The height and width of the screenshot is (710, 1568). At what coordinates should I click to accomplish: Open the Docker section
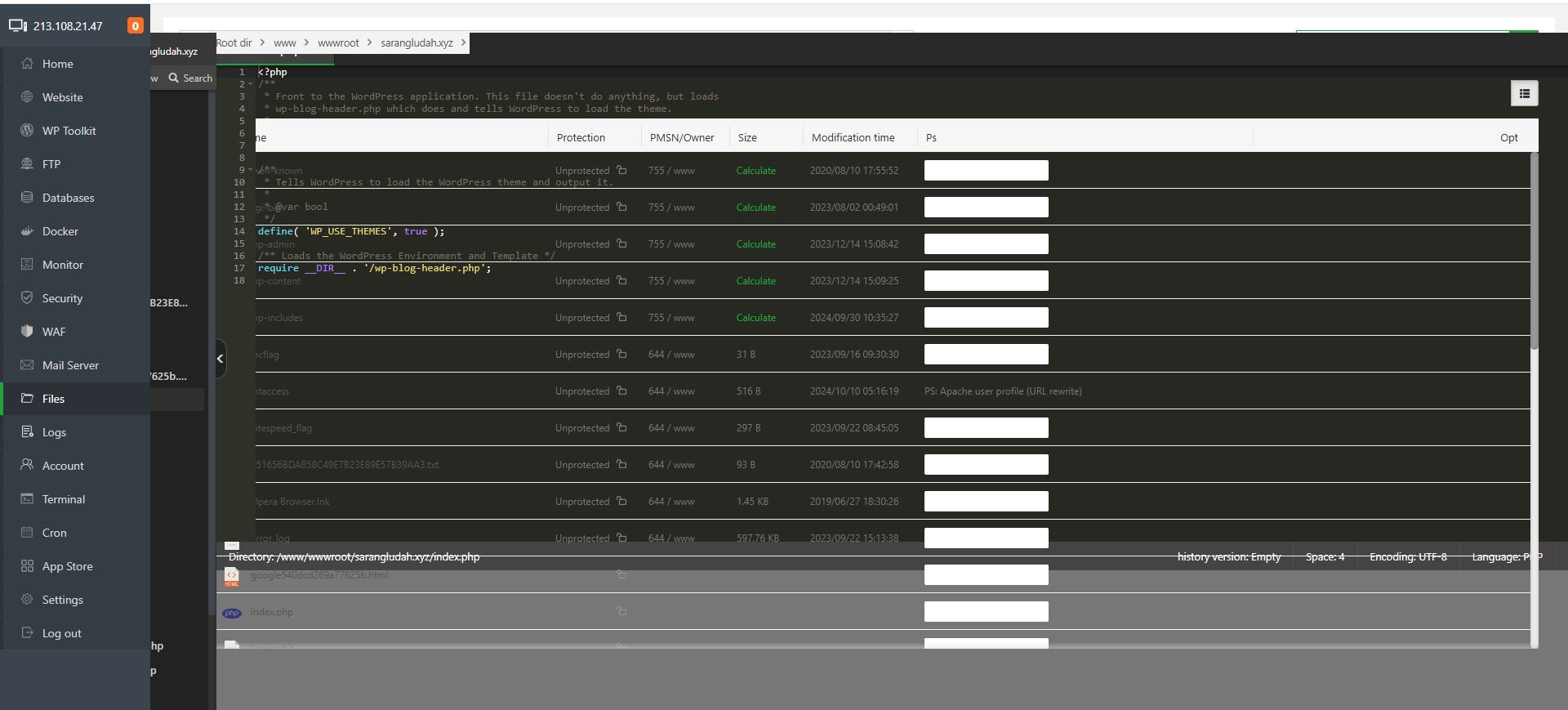60,231
